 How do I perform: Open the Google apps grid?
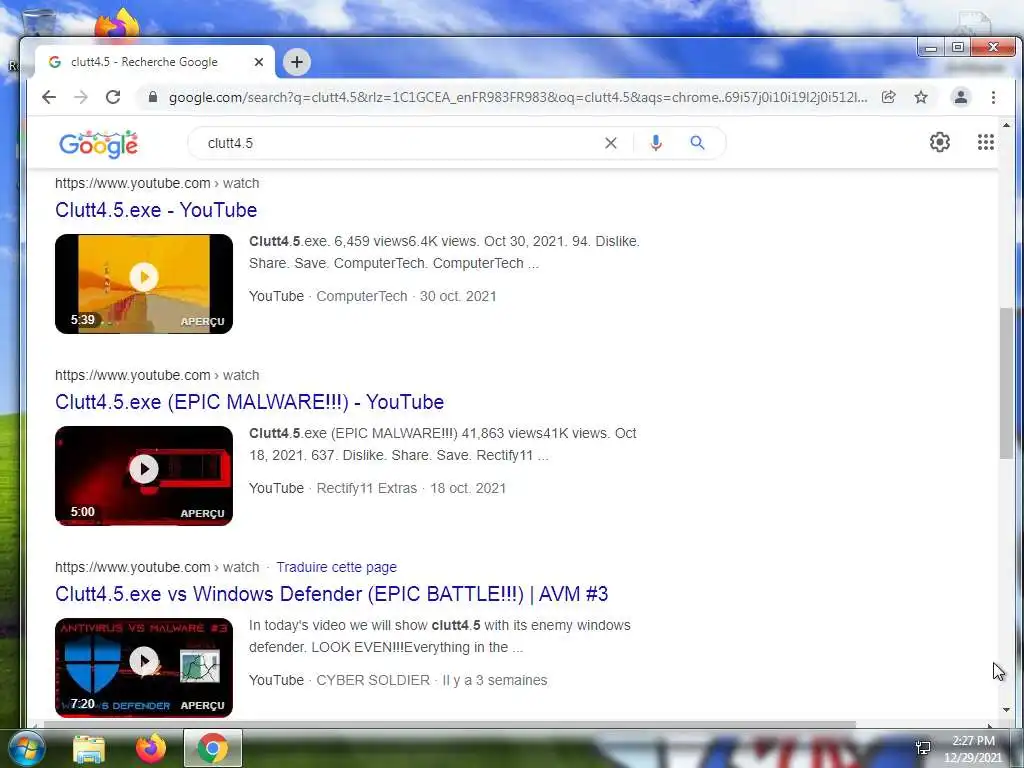coord(985,142)
